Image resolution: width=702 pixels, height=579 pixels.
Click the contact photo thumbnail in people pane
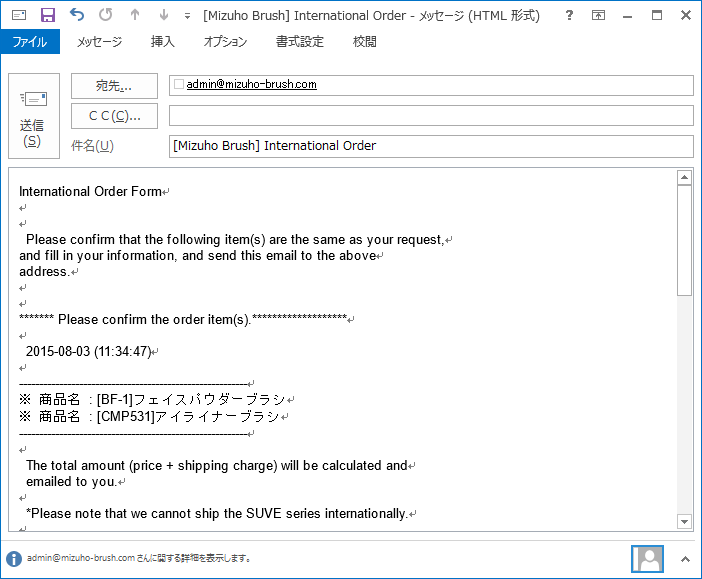click(x=647, y=558)
